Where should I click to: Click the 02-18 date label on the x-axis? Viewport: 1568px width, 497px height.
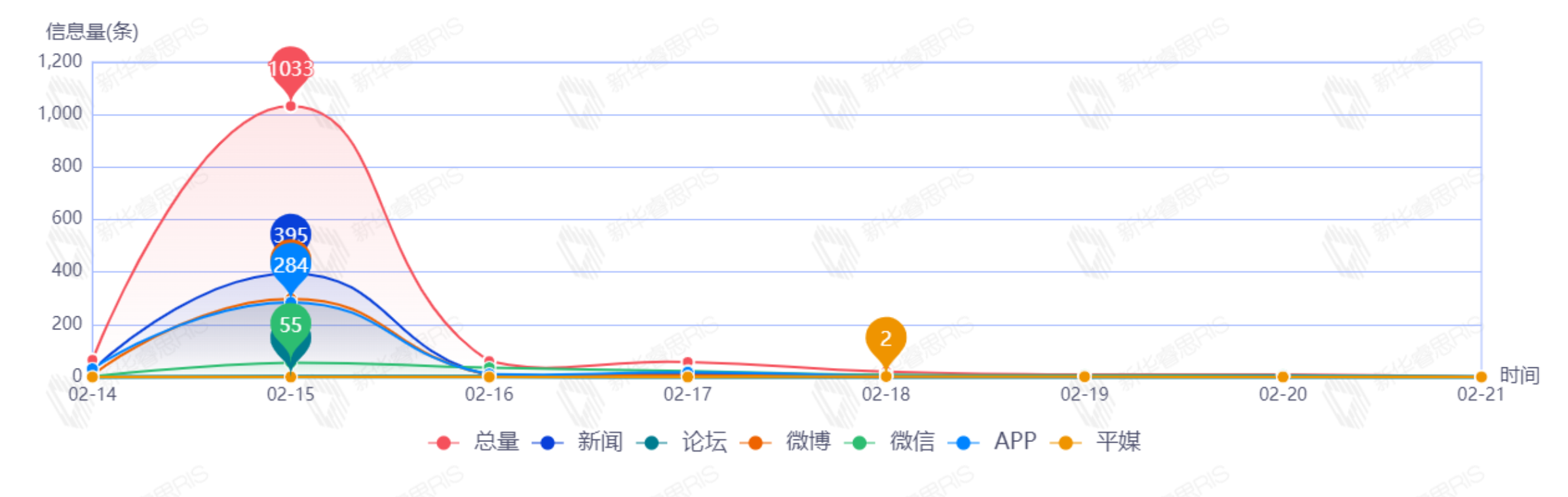(885, 394)
